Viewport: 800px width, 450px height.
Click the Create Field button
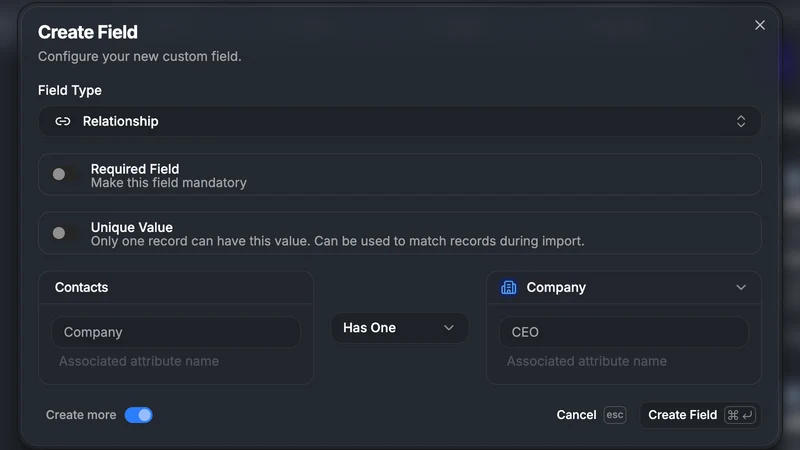pyautogui.click(x=700, y=415)
